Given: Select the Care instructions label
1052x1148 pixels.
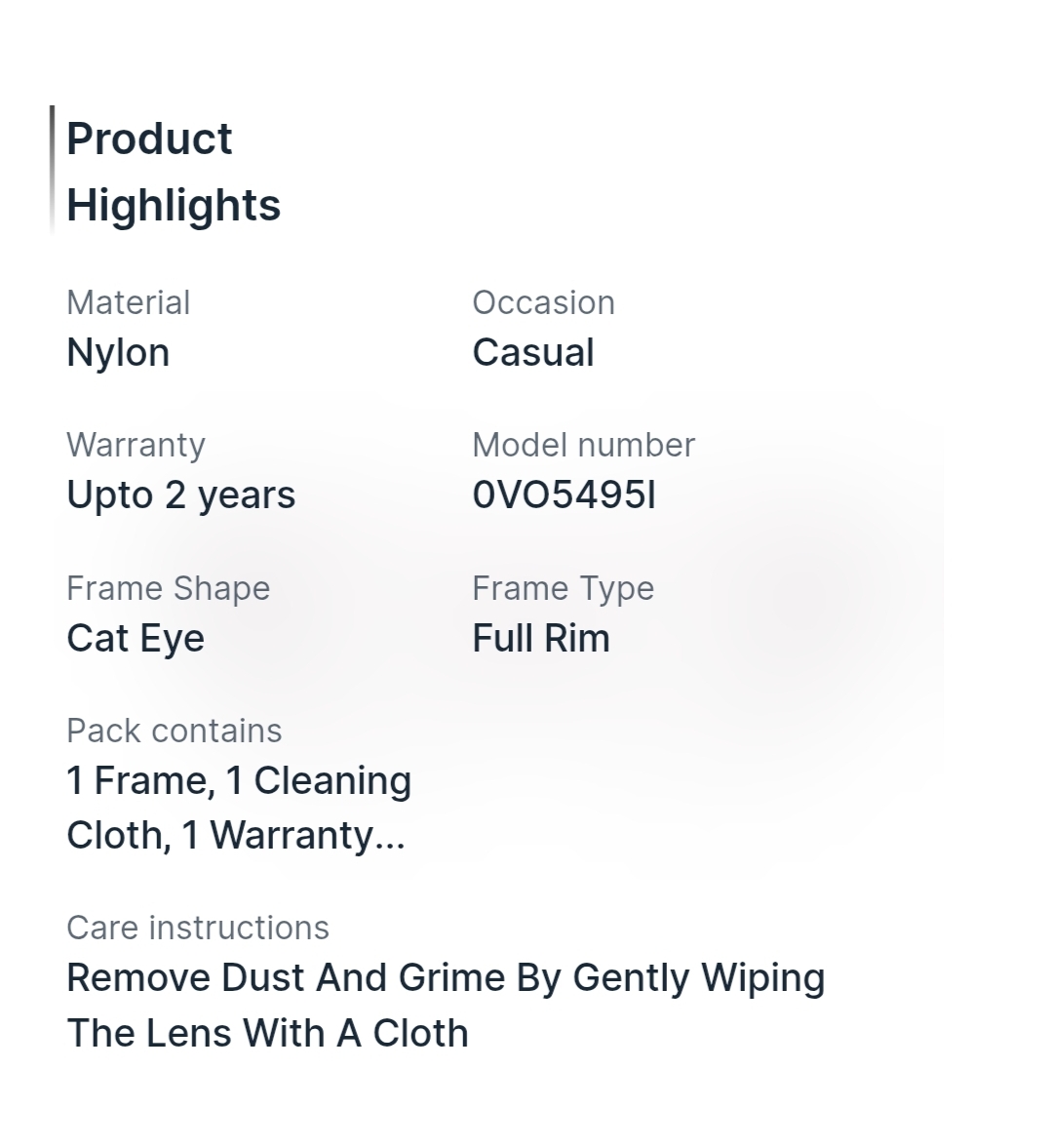Looking at the screenshot, I should pos(198,928).
